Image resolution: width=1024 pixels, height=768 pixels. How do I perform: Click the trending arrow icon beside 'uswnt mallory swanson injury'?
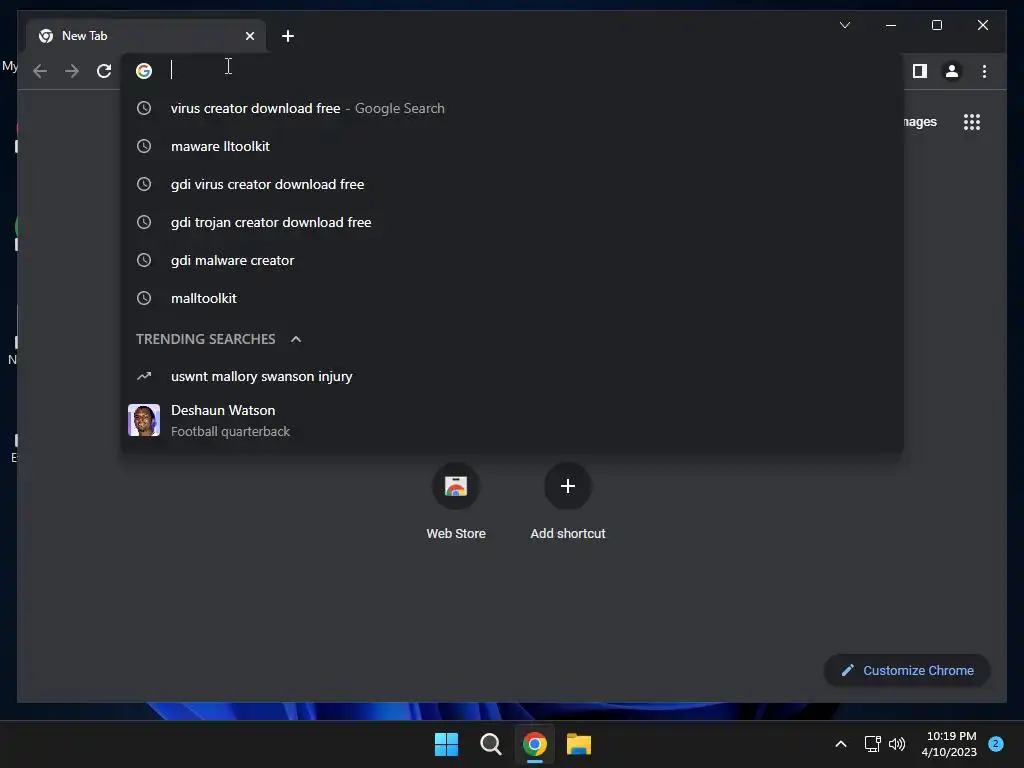(144, 376)
